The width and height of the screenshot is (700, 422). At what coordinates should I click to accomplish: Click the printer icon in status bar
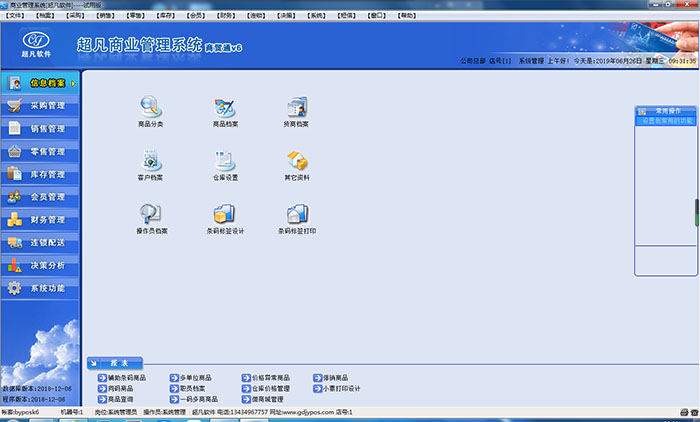coord(684,412)
